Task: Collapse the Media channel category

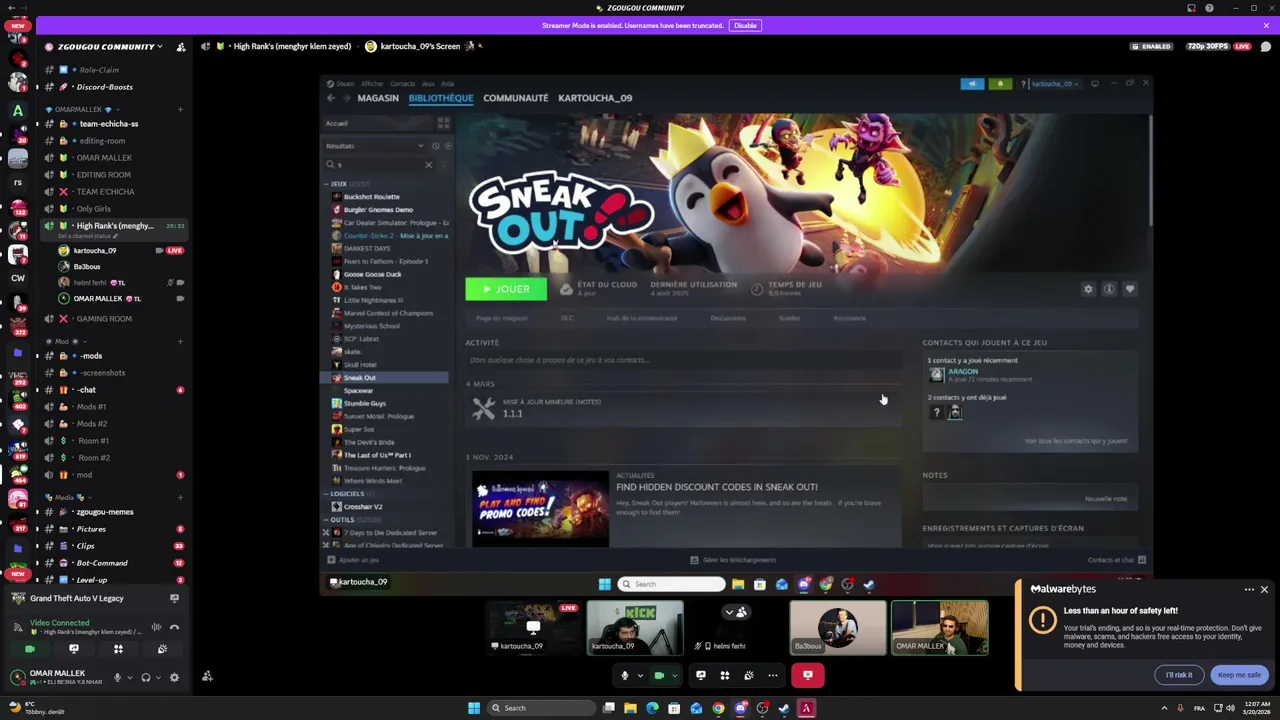Action: pyautogui.click(x=68, y=497)
